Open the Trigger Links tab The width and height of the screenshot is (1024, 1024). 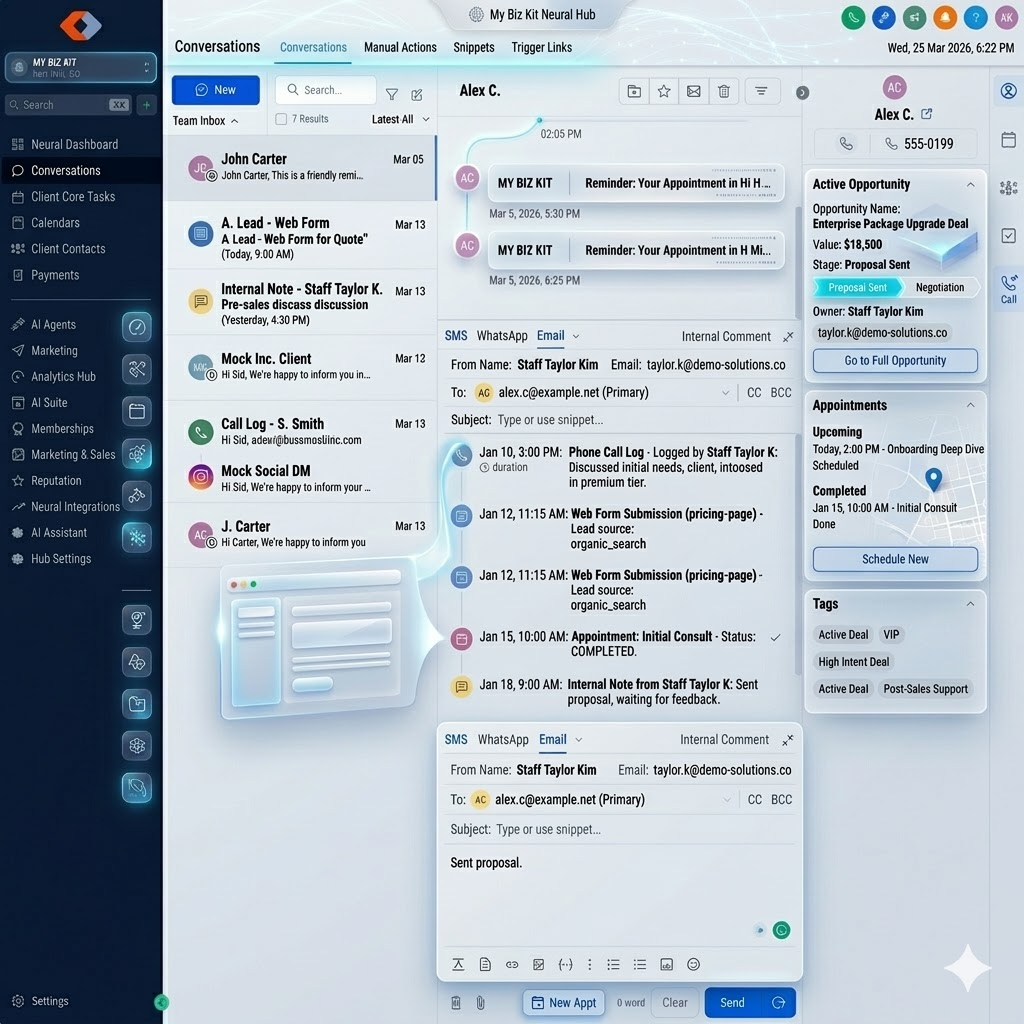coord(541,48)
